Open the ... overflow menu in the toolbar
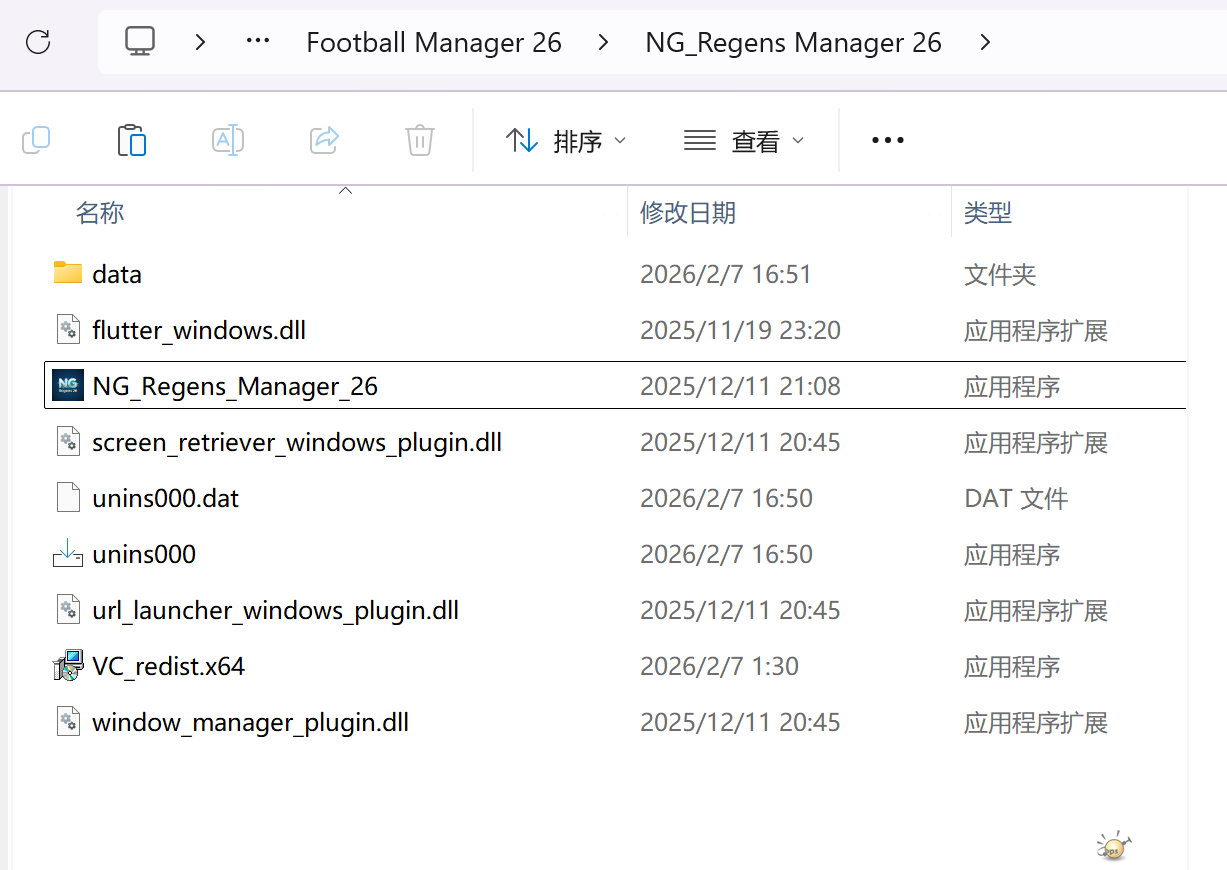This screenshot has height=870, width=1227. [x=887, y=141]
